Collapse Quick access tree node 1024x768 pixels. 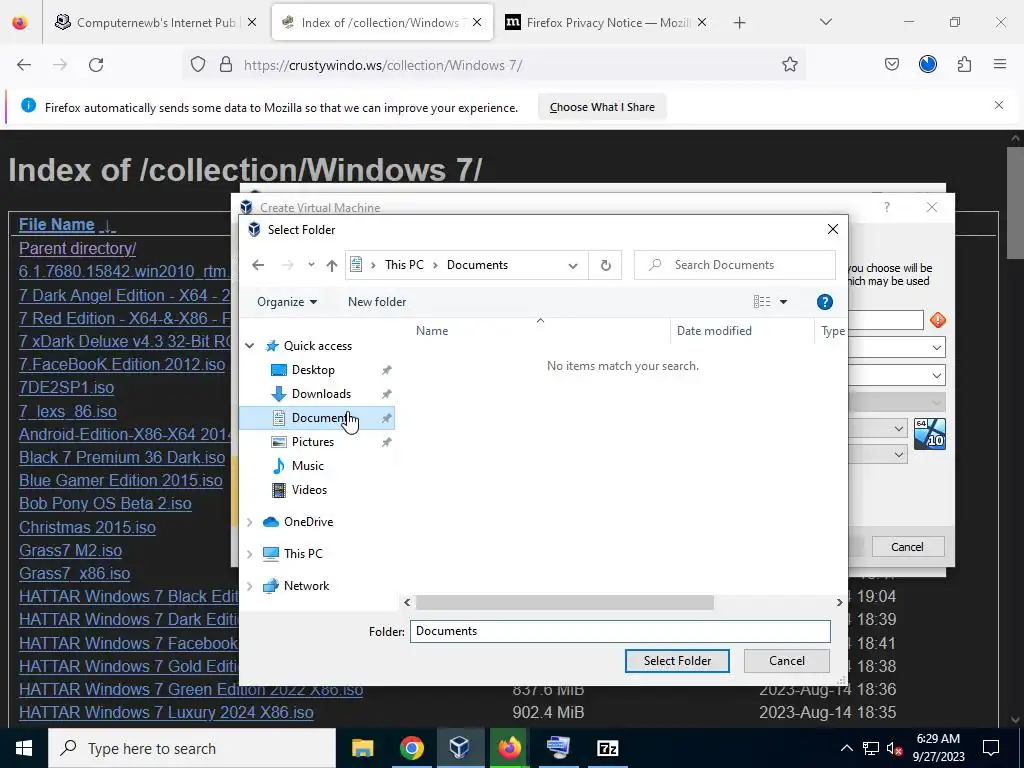click(249, 346)
